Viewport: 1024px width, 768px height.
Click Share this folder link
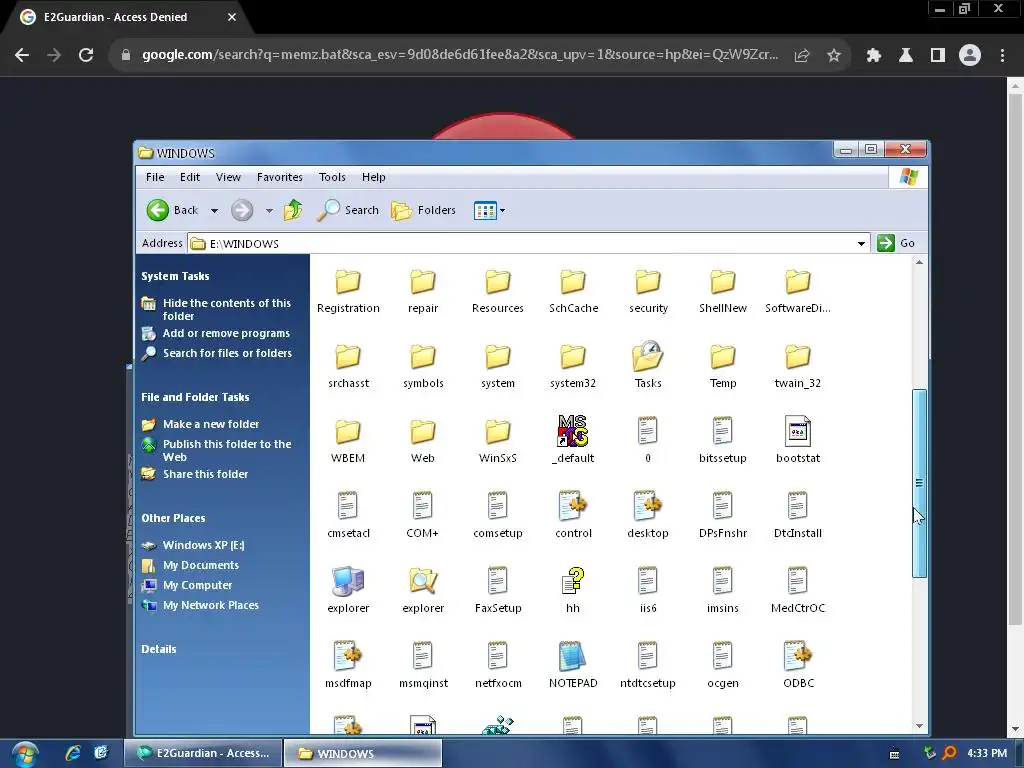pos(205,474)
